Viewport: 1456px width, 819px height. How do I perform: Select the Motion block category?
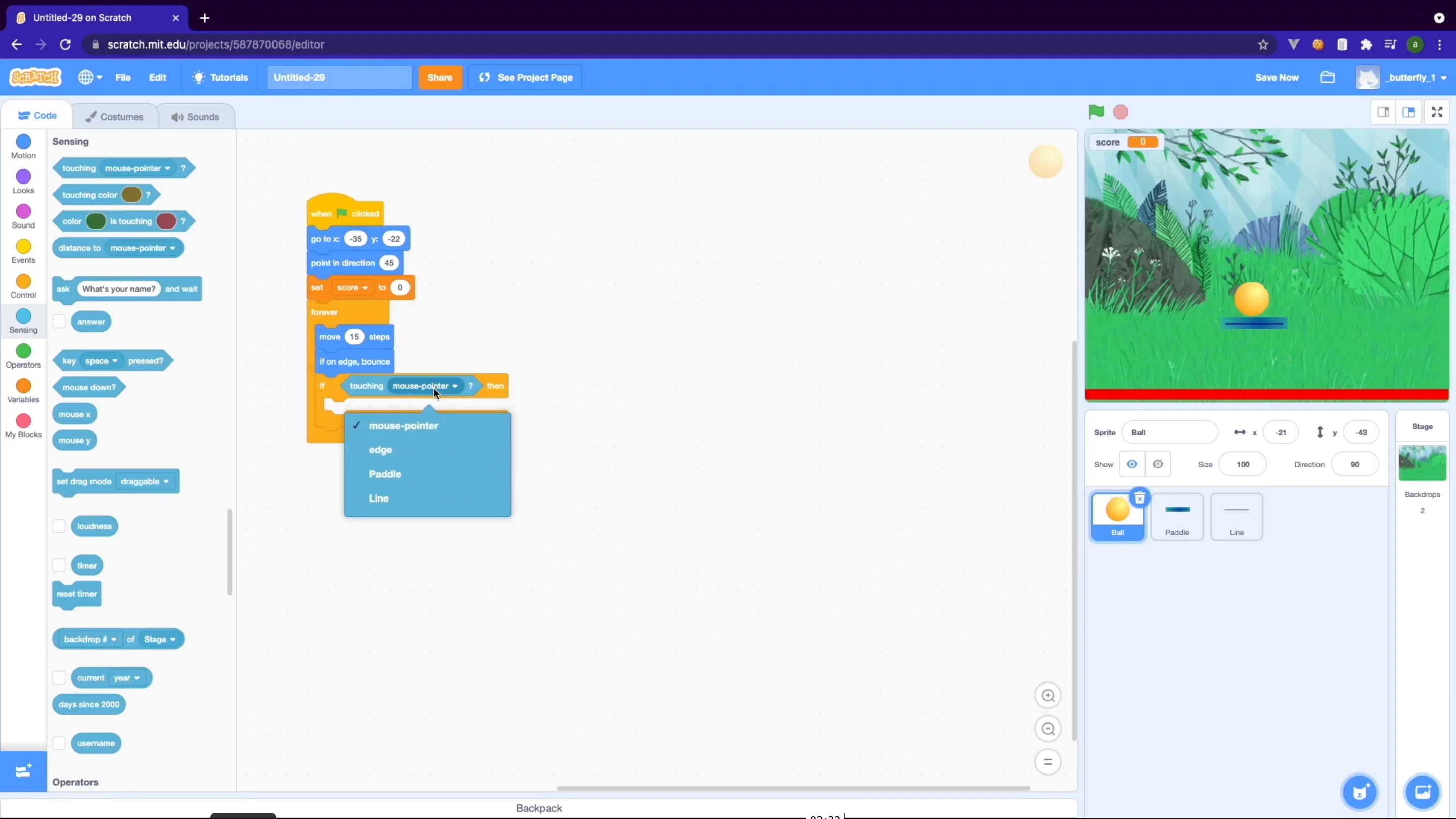(23, 147)
